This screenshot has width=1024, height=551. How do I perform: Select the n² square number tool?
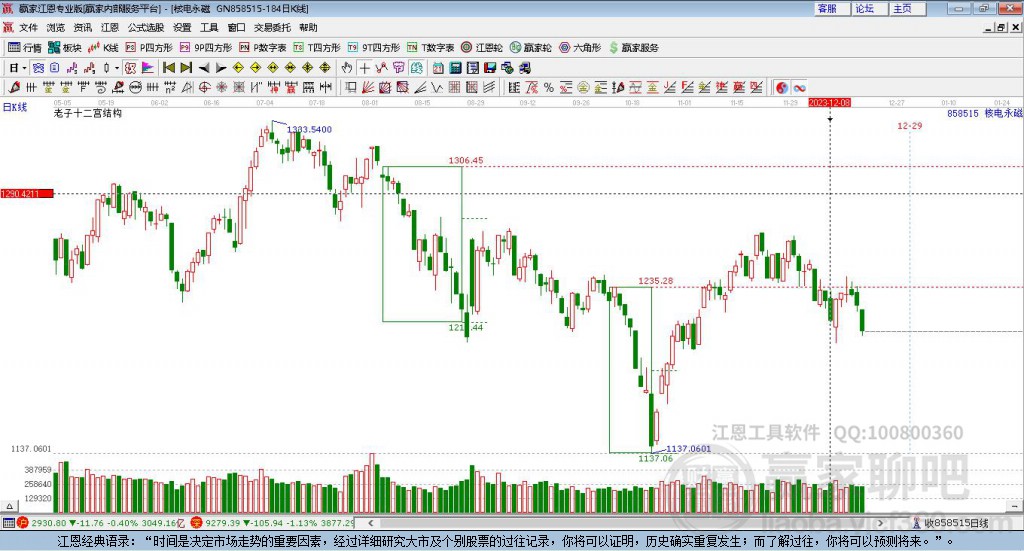(x=170, y=87)
